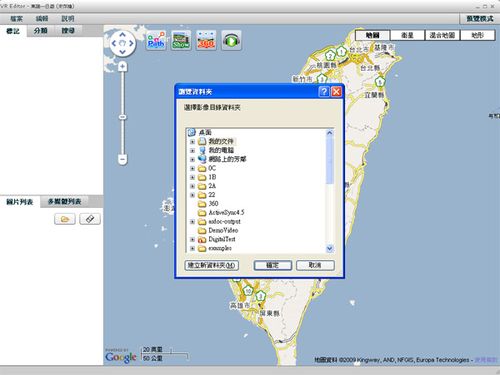Image resolution: width=500 pixels, height=375 pixels.
Task: Click the DemoVideo folder icon
Action: 202,230
